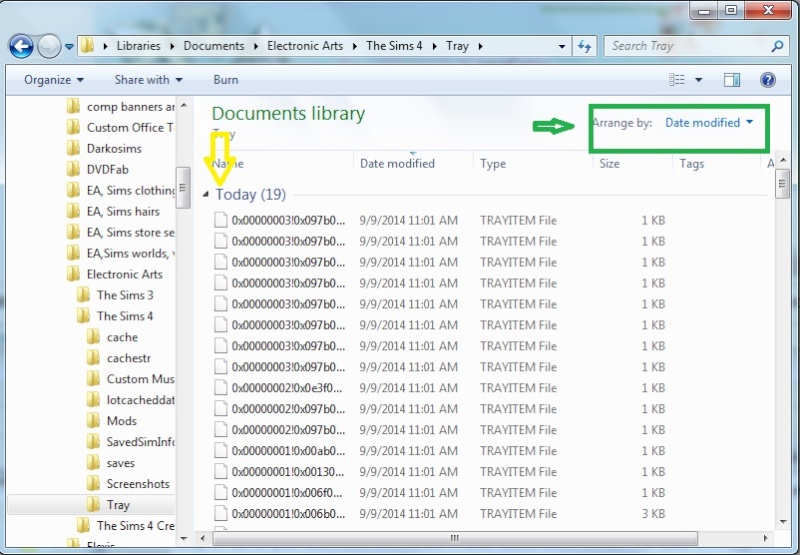Click the 3 KB size cell

[653, 514]
